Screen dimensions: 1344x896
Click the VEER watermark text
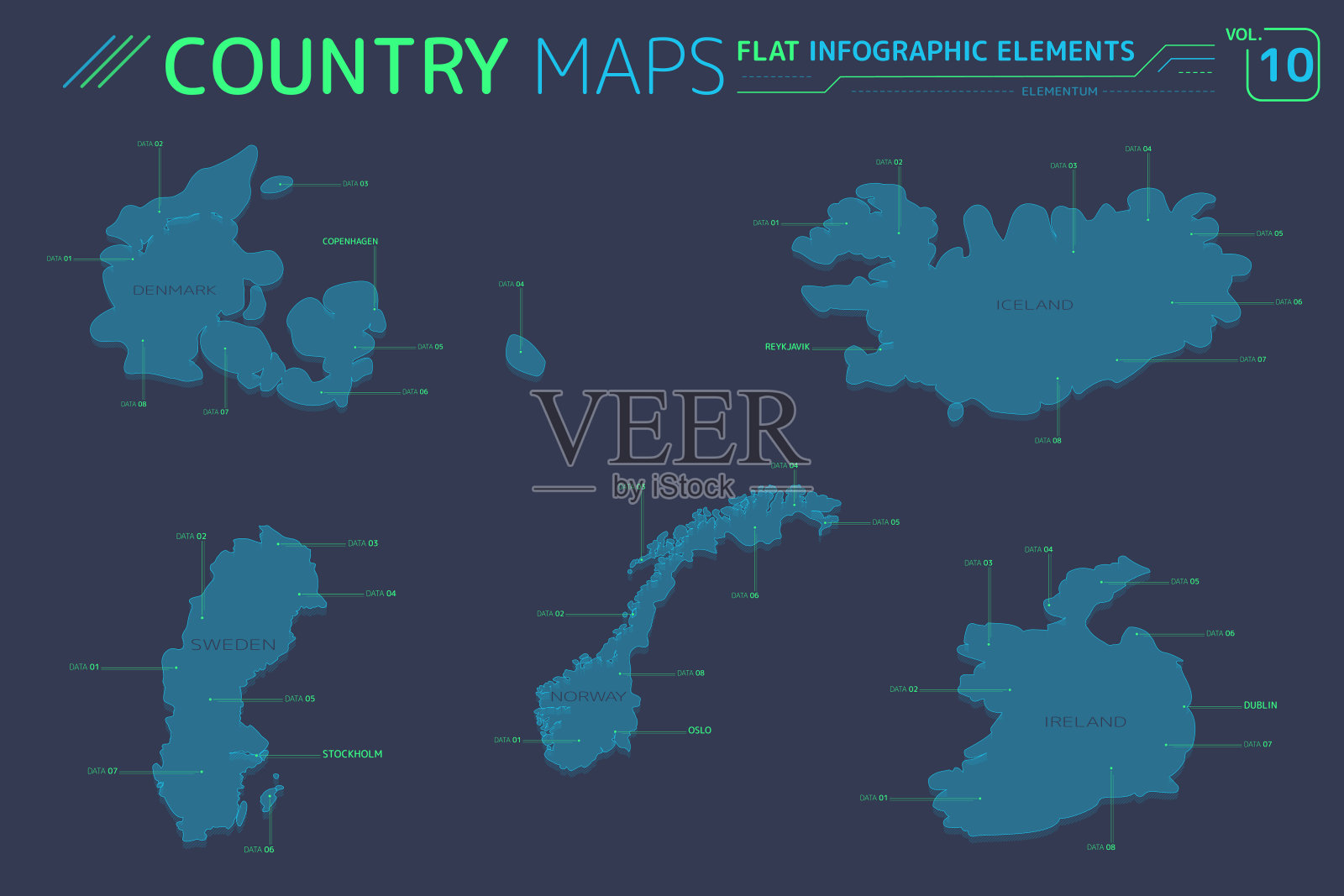669,428
